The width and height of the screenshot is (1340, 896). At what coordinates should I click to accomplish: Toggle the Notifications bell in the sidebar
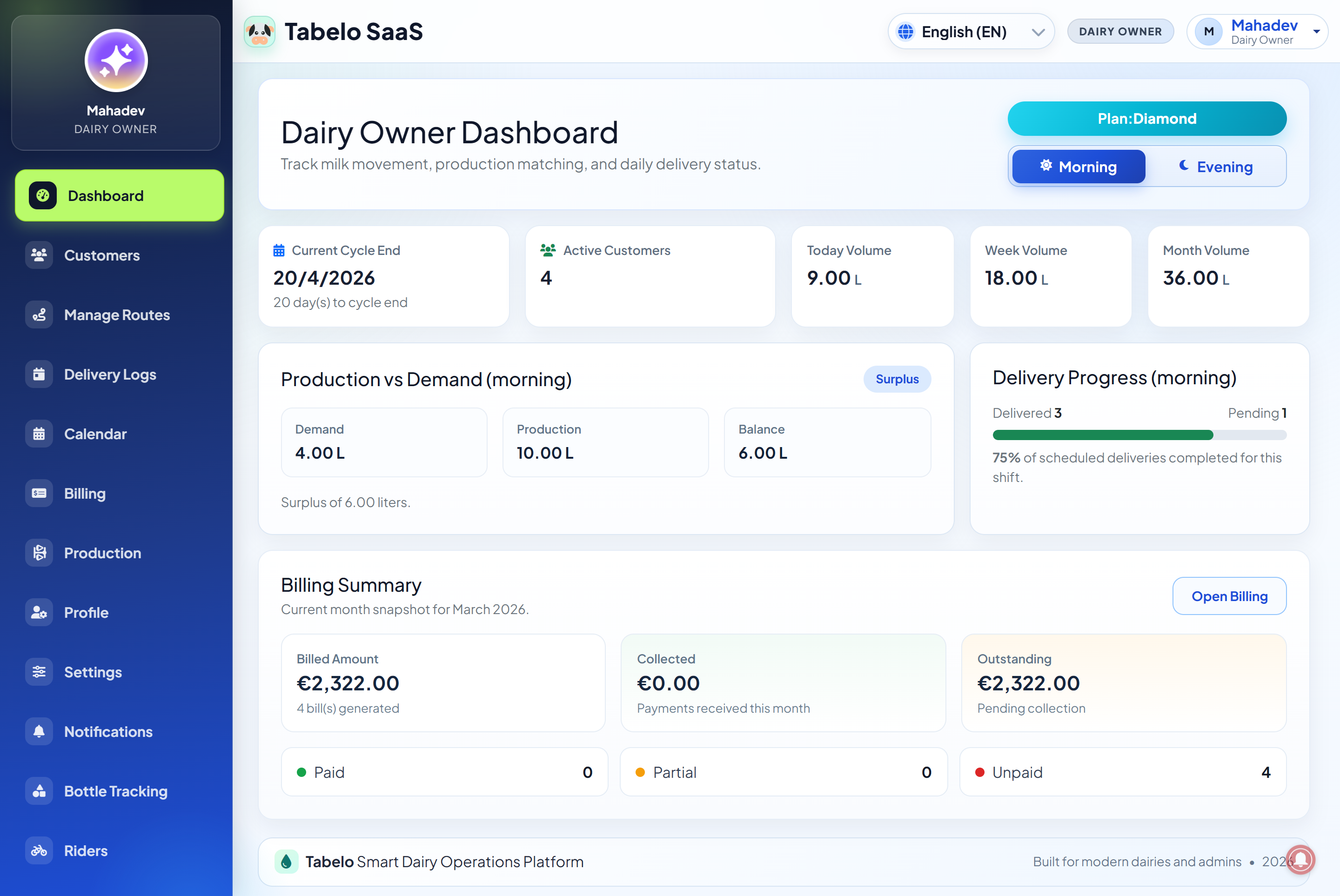[x=39, y=731]
